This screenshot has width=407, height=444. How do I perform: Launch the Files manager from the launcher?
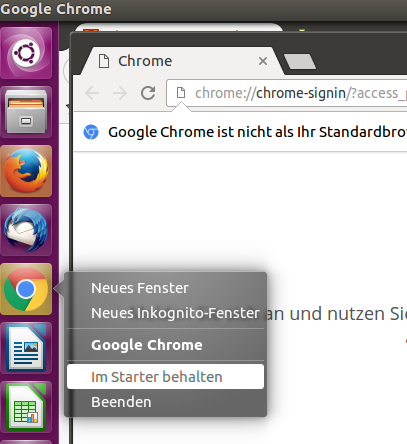pyautogui.click(x=26, y=112)
